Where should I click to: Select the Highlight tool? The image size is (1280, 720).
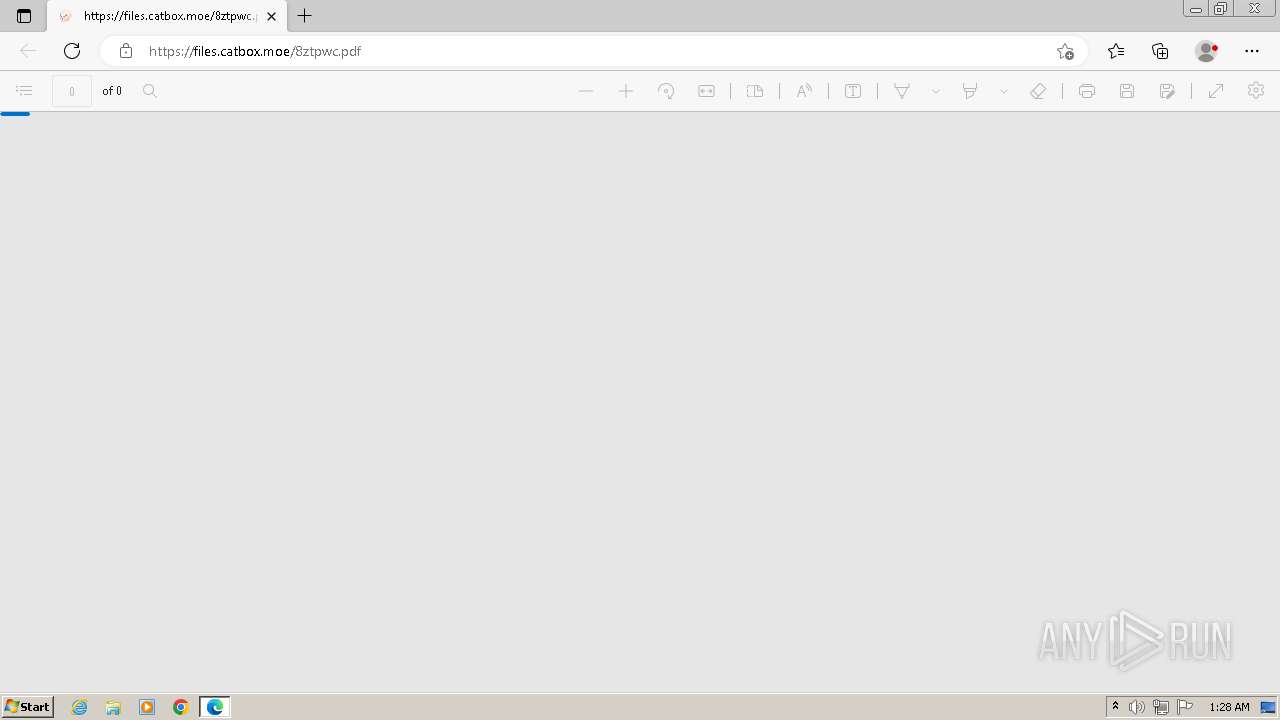[x=970, y=91]
